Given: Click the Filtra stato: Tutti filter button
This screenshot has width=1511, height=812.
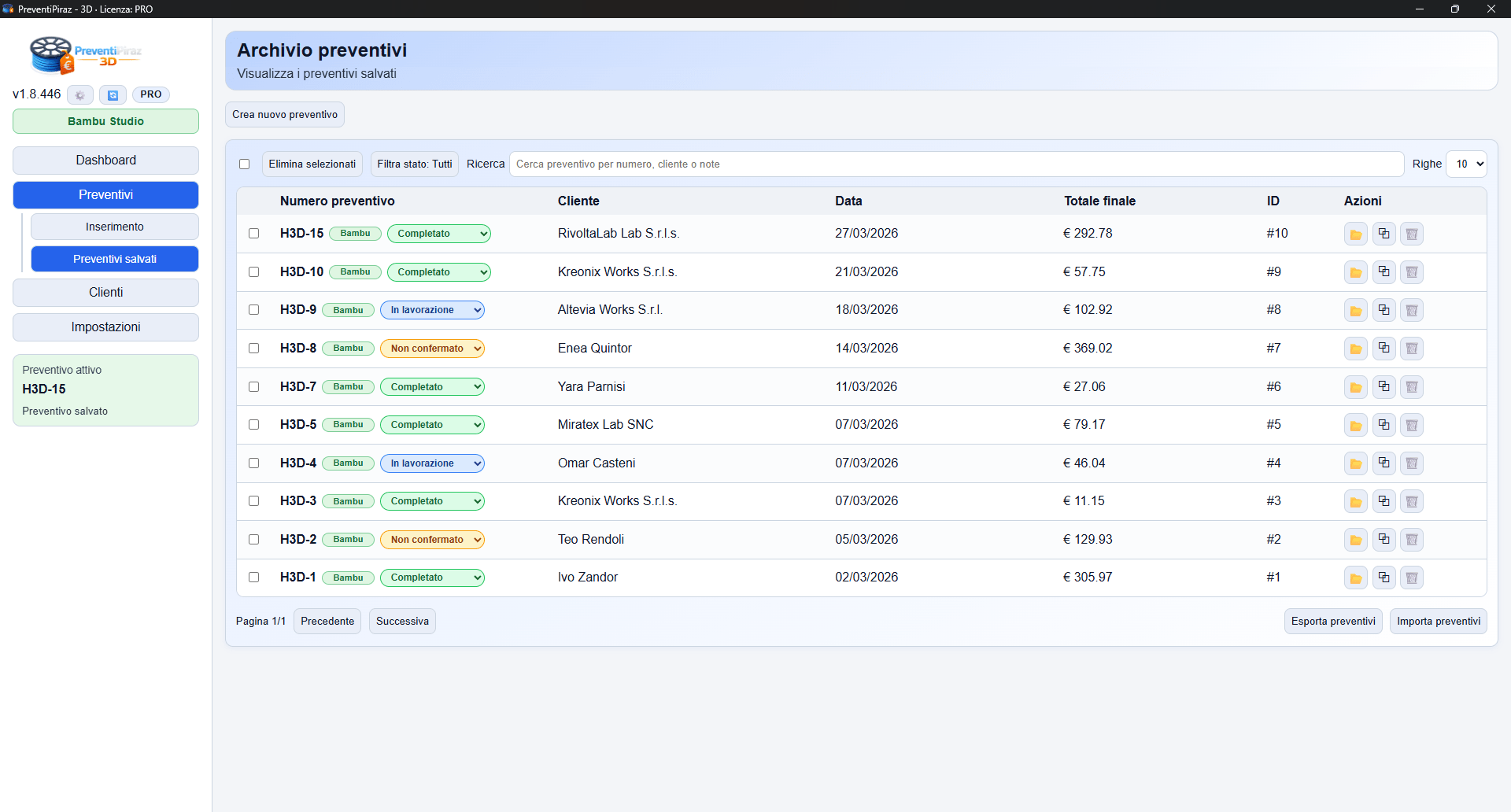Looking at the screenshot, I should click(414, 164).
